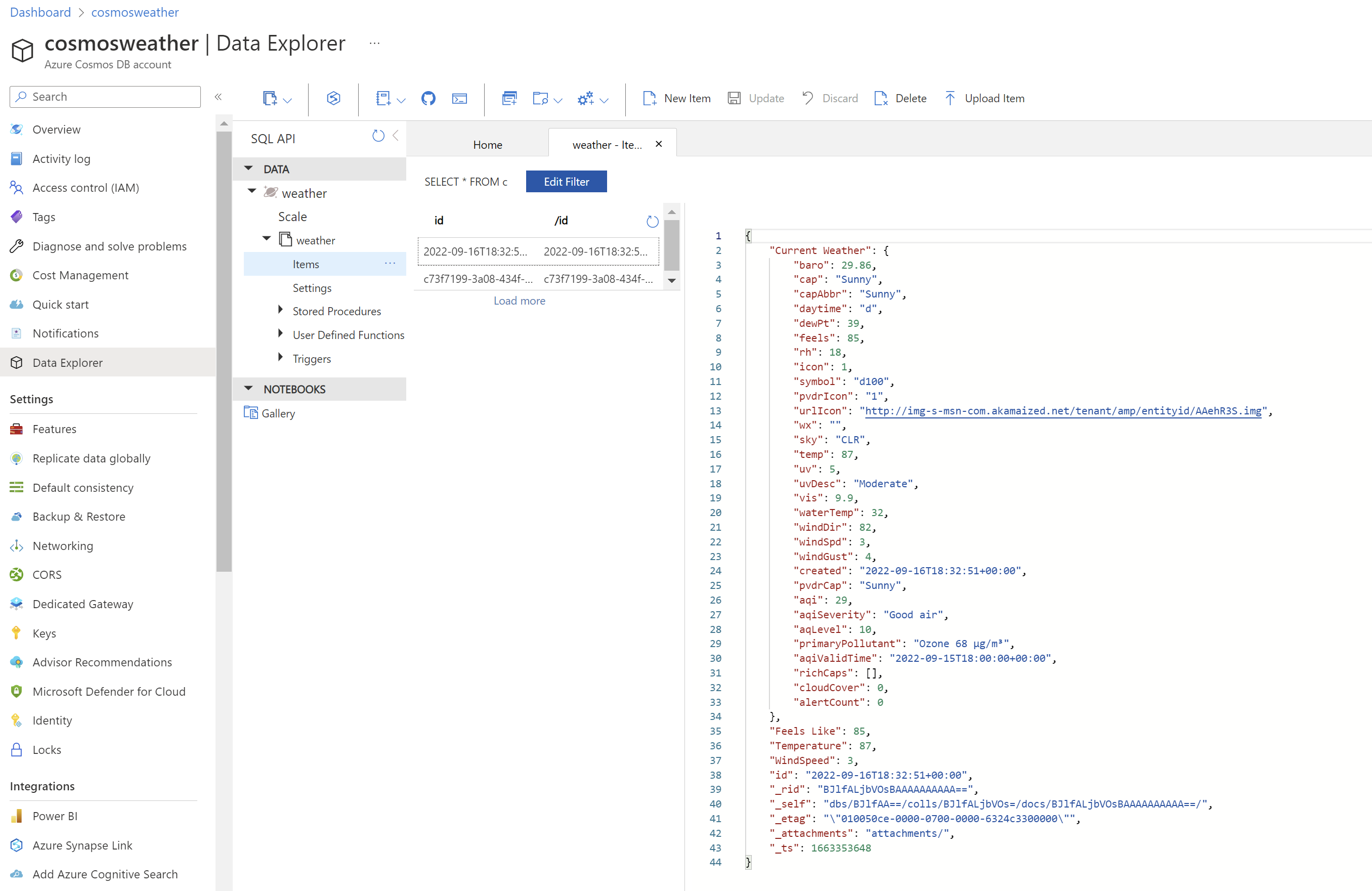The image size is (1372, 891).
Task: Collapse the NOTEBOOKS section
Action: pyautogui.click(x=249, y=389)
